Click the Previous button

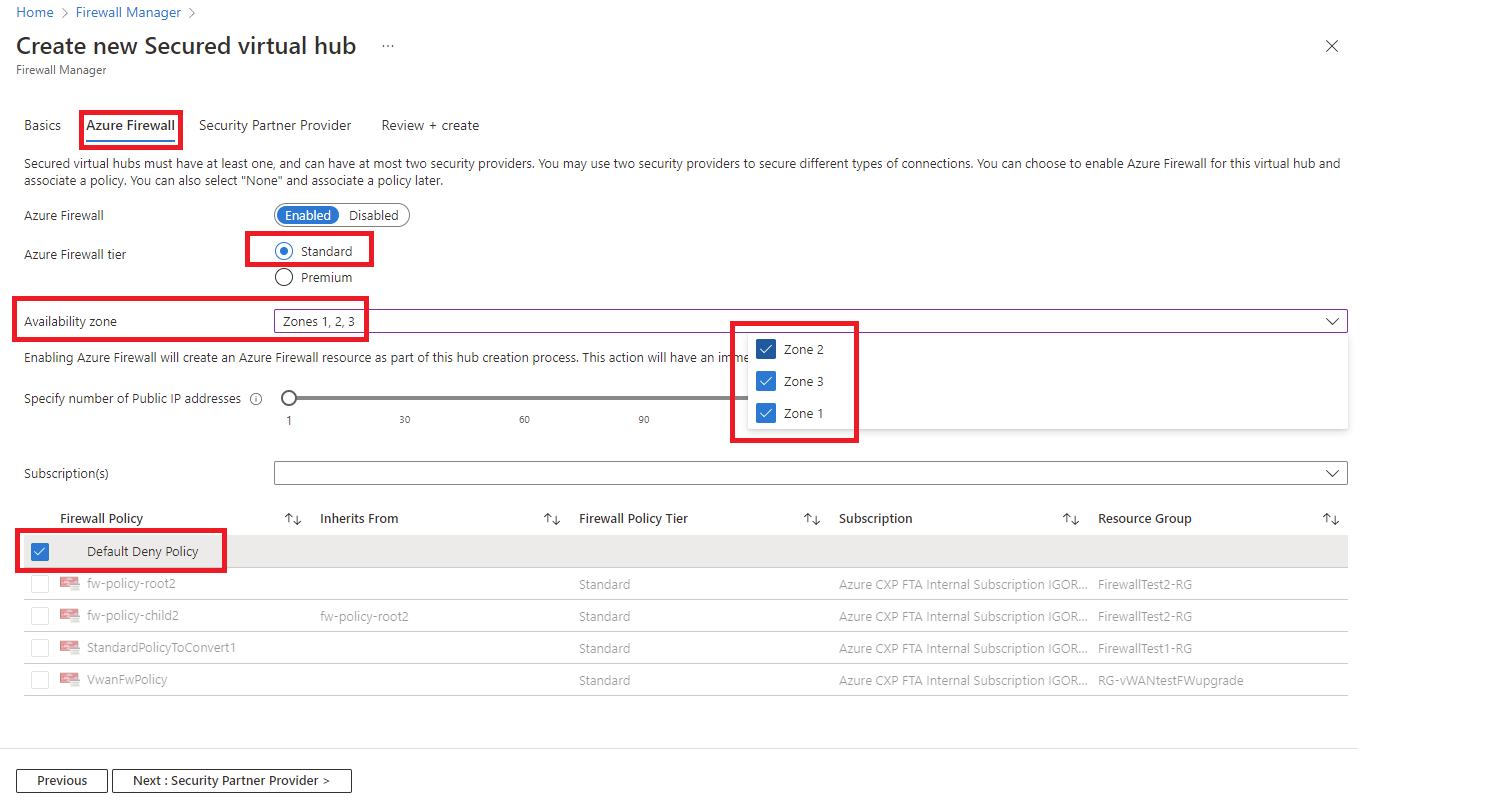coord(62,781)
